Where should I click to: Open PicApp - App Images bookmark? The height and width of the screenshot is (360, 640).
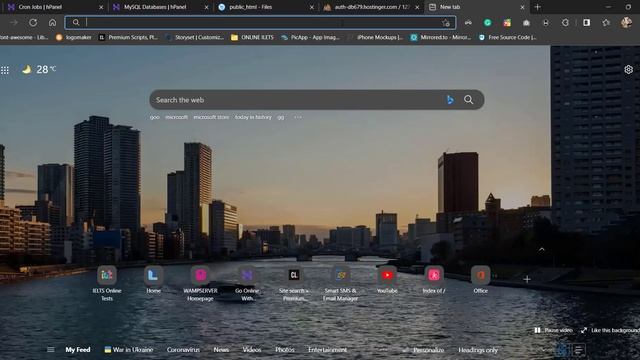[x=310, y=37]
